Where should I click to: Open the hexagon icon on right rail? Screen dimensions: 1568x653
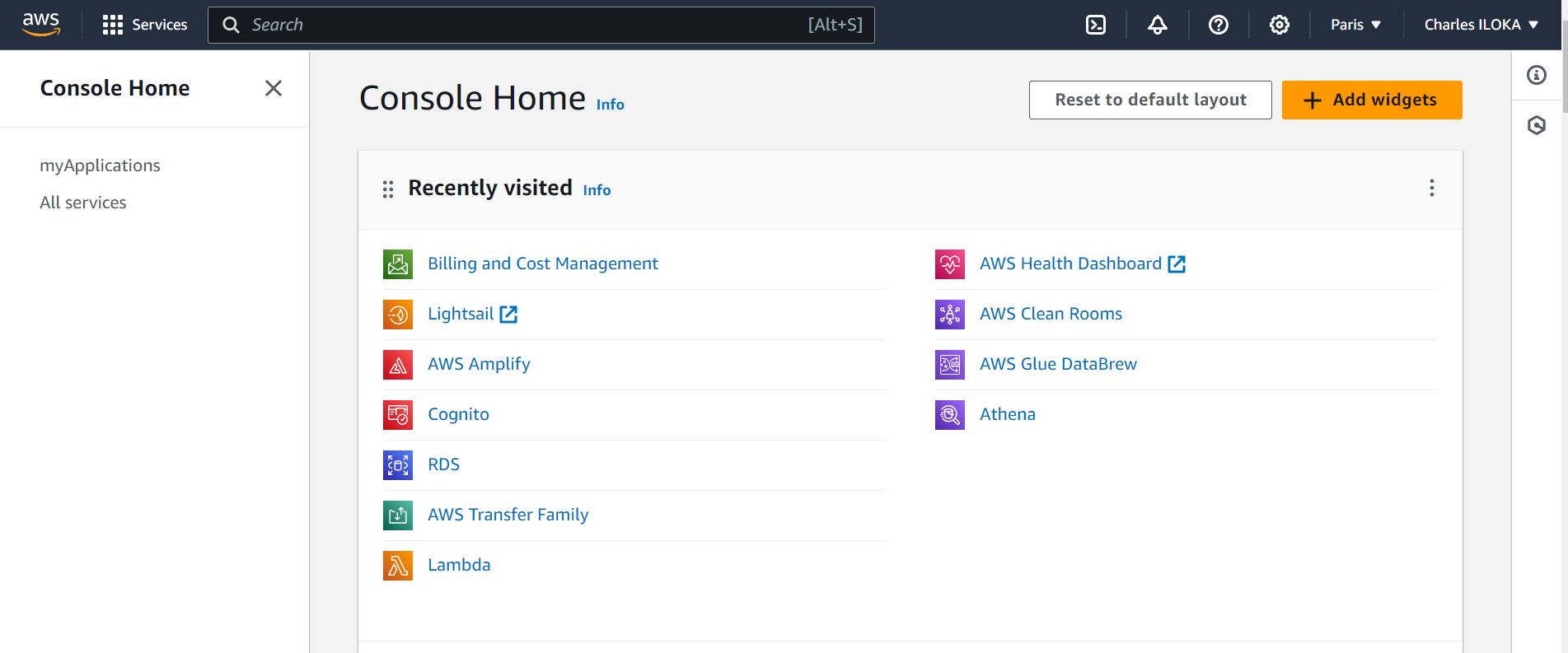tap(1537, 126)
